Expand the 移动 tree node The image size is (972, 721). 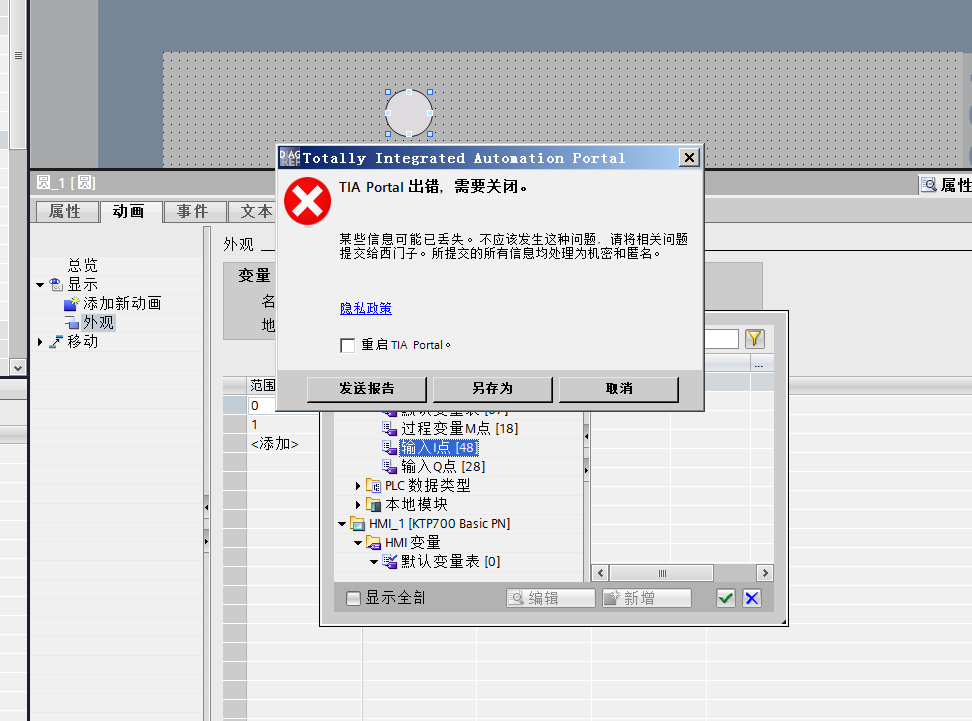click(40, 342)
